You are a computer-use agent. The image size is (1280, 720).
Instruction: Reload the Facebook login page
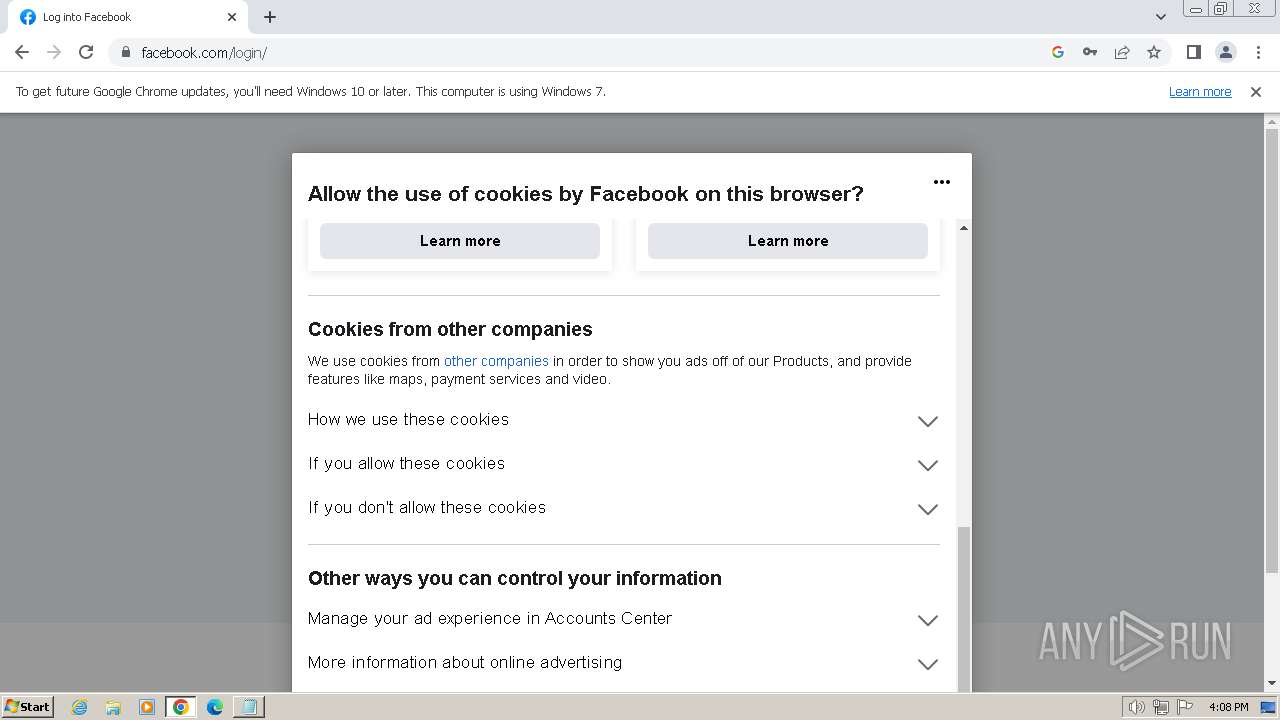86,52
